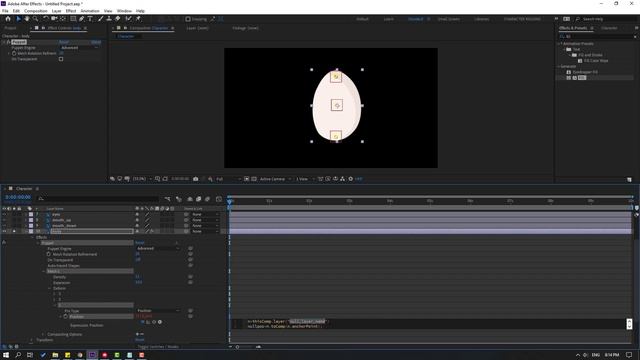The height and width of the screenshot is (360, 640).
Task: Select the Zoom magnifier tool
Action: click(x=36, y=19)
